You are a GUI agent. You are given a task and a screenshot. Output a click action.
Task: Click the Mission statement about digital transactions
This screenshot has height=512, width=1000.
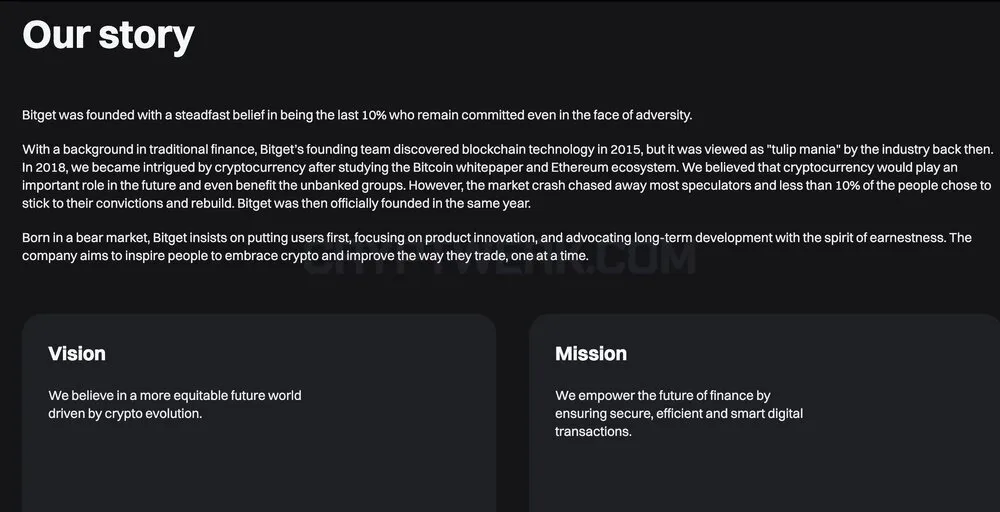pos(679,414)
